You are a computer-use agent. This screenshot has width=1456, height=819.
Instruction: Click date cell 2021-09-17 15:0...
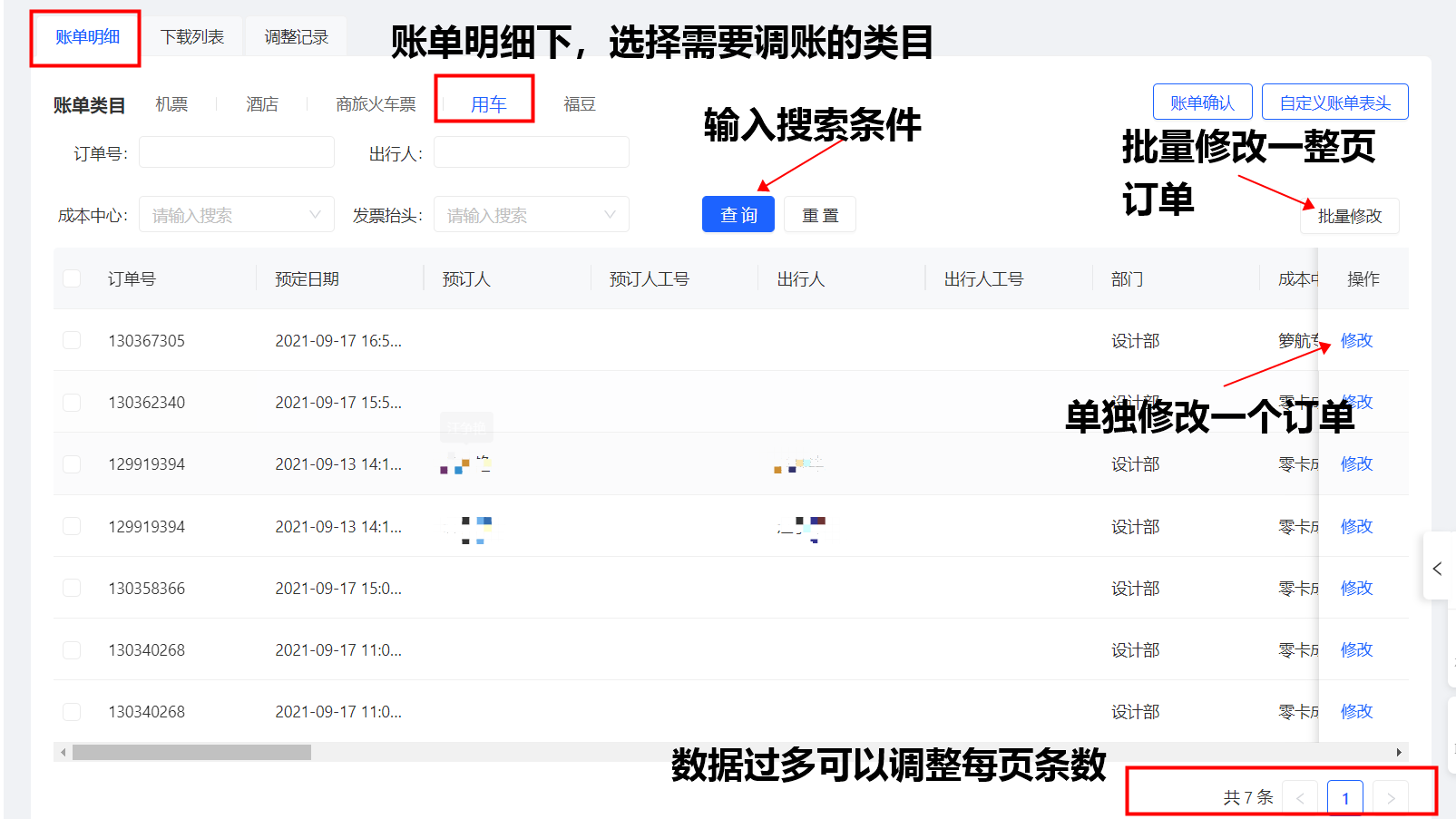pyautogui.click(x=338, y=588)
